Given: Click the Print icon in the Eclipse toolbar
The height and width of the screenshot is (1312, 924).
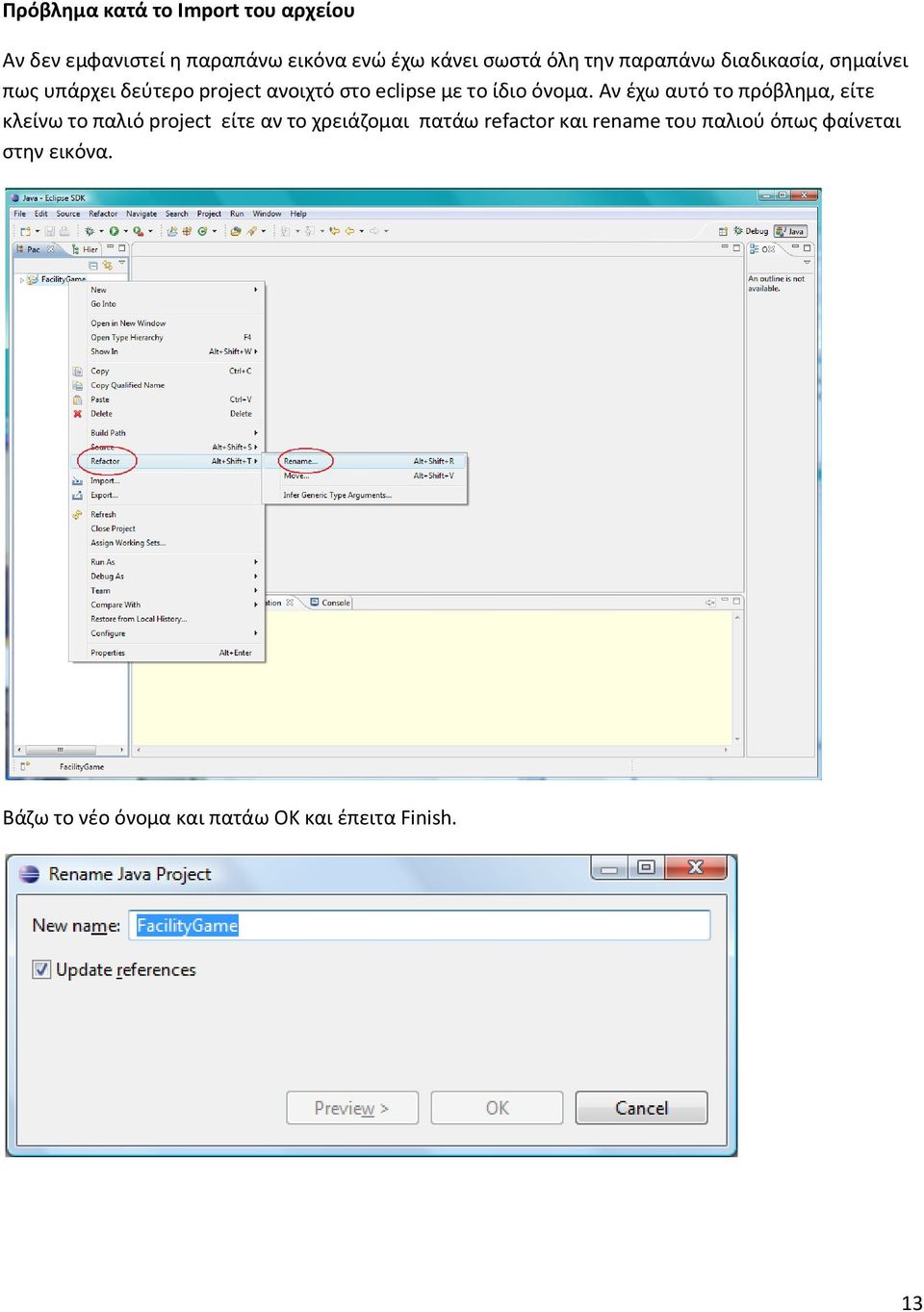Looking at the screenshot, I should 64,231.
